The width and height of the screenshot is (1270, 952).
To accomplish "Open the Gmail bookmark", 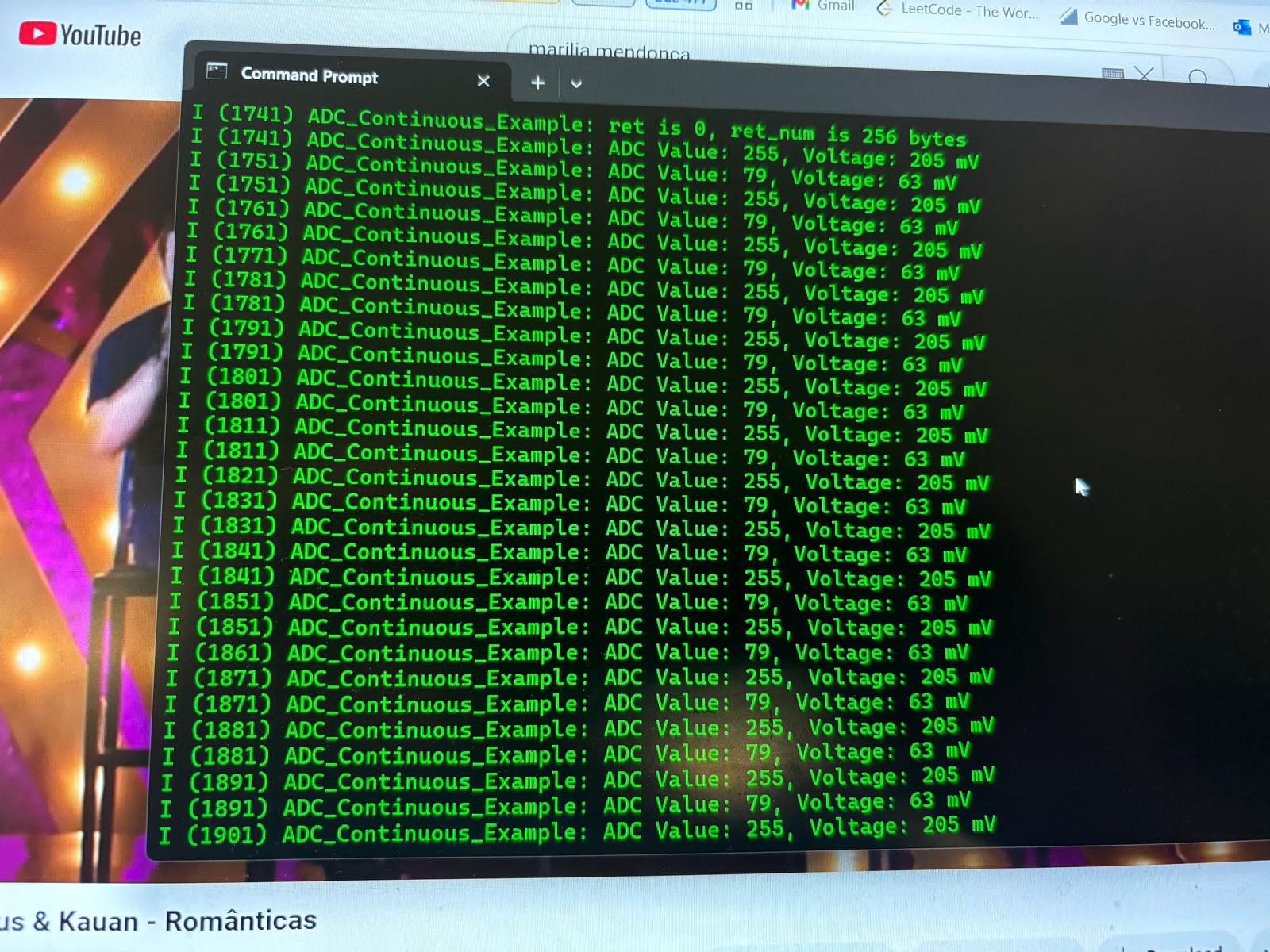I will [825, 6].
